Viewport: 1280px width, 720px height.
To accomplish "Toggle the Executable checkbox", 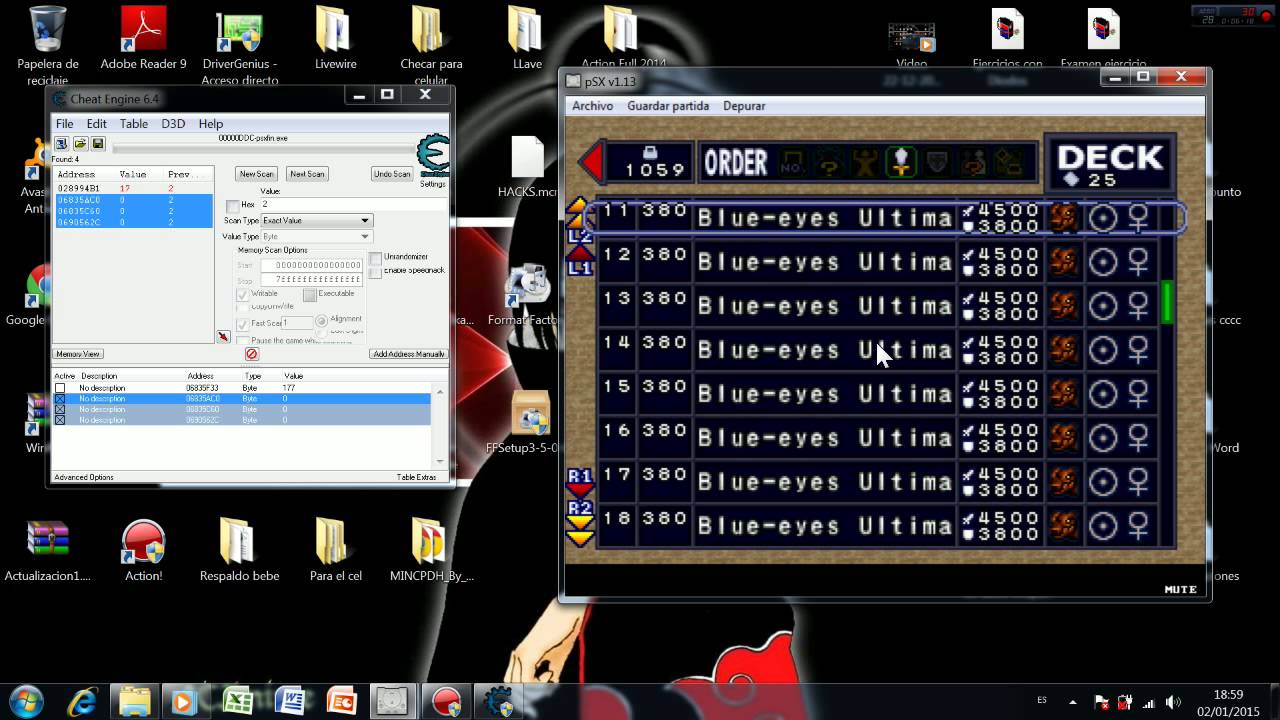I will pos(309,295).
